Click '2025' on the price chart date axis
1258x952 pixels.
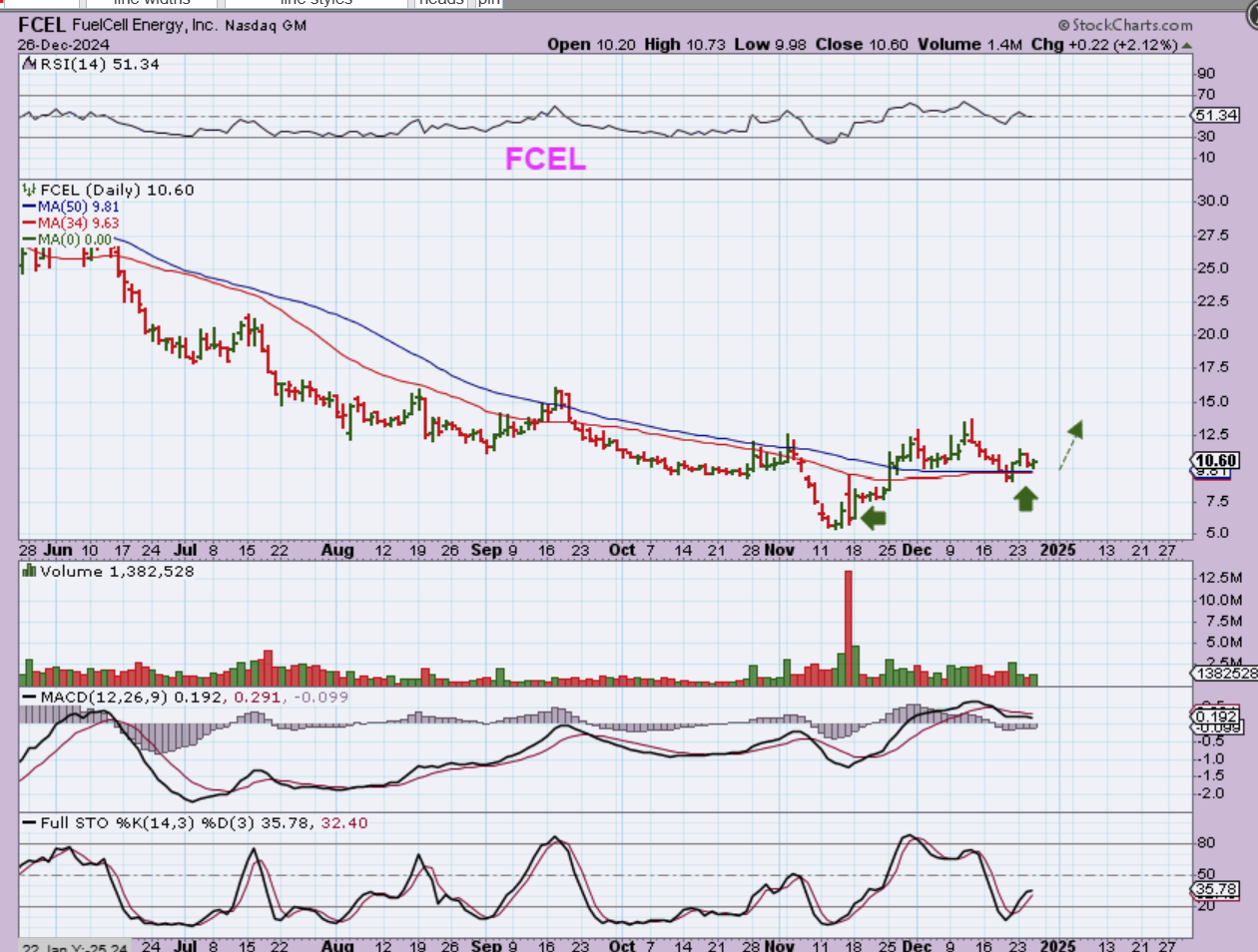[1058, 550]
